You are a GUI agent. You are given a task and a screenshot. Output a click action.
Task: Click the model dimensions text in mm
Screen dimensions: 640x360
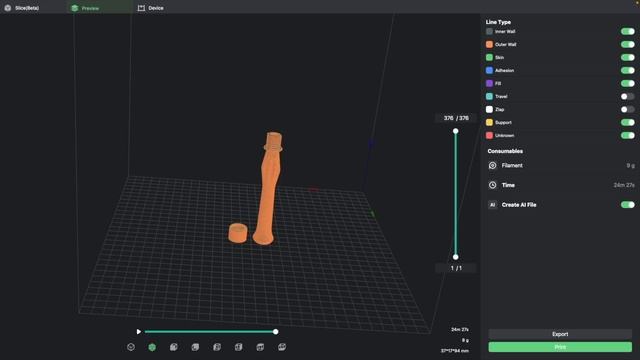coord(455,351)
